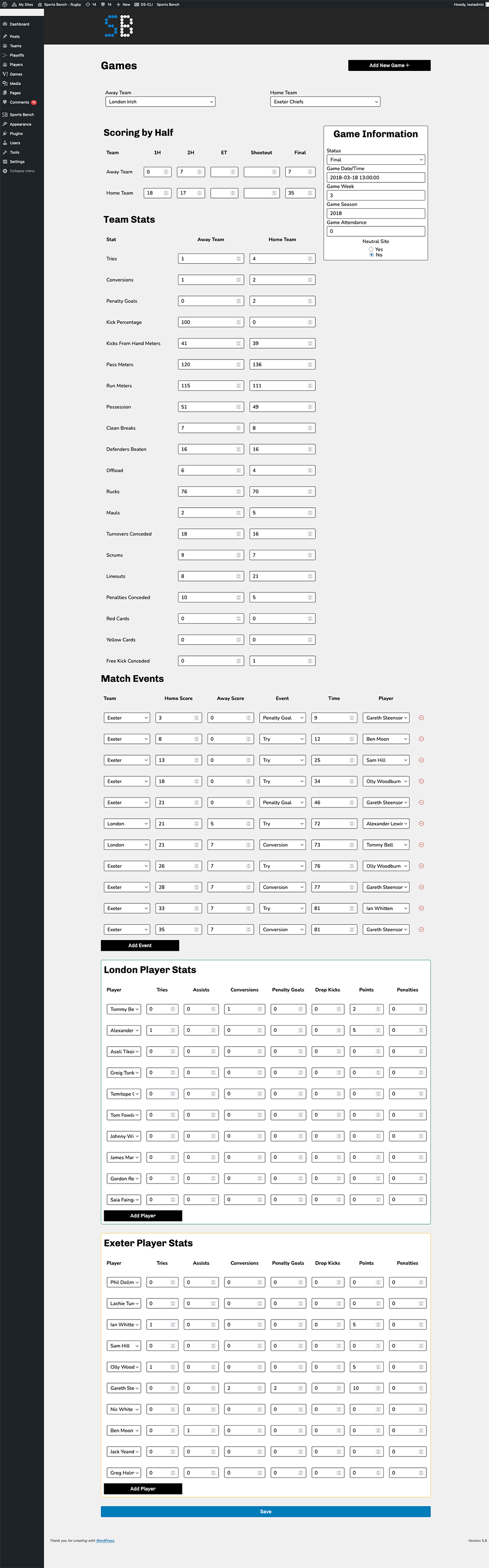Click the Games sidebar icon

click(x=5, y=74)
